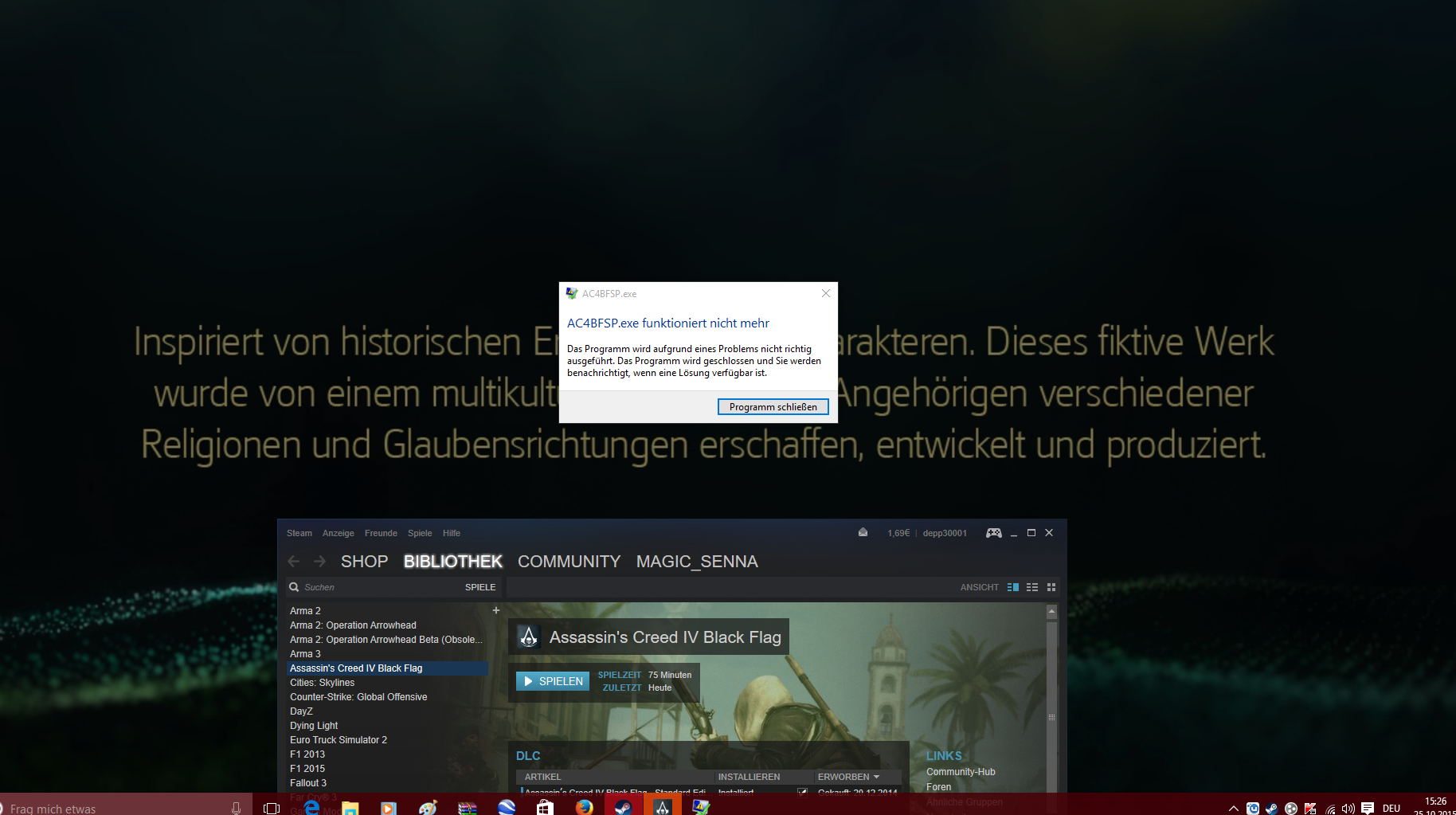Screen dimensions: 1456x815
Task: Click the SPIELEN play button
Action: pos(553,681)
